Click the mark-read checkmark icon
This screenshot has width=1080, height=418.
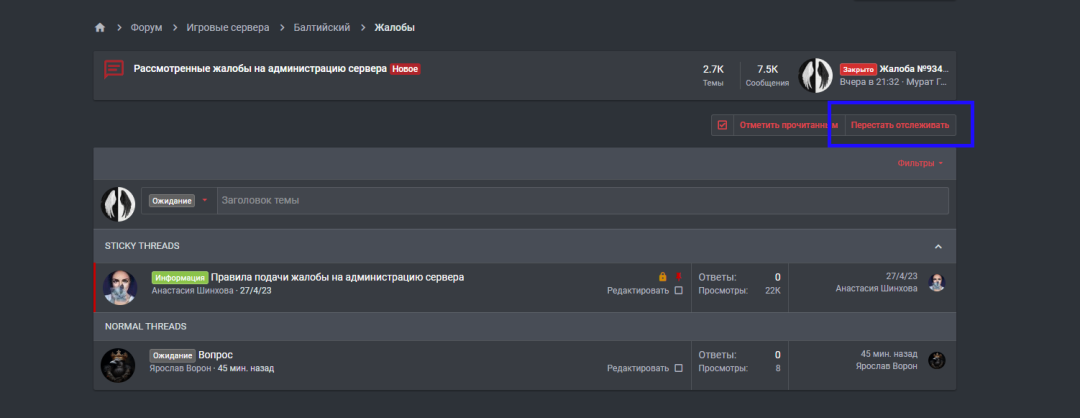(x=723, y=125)
